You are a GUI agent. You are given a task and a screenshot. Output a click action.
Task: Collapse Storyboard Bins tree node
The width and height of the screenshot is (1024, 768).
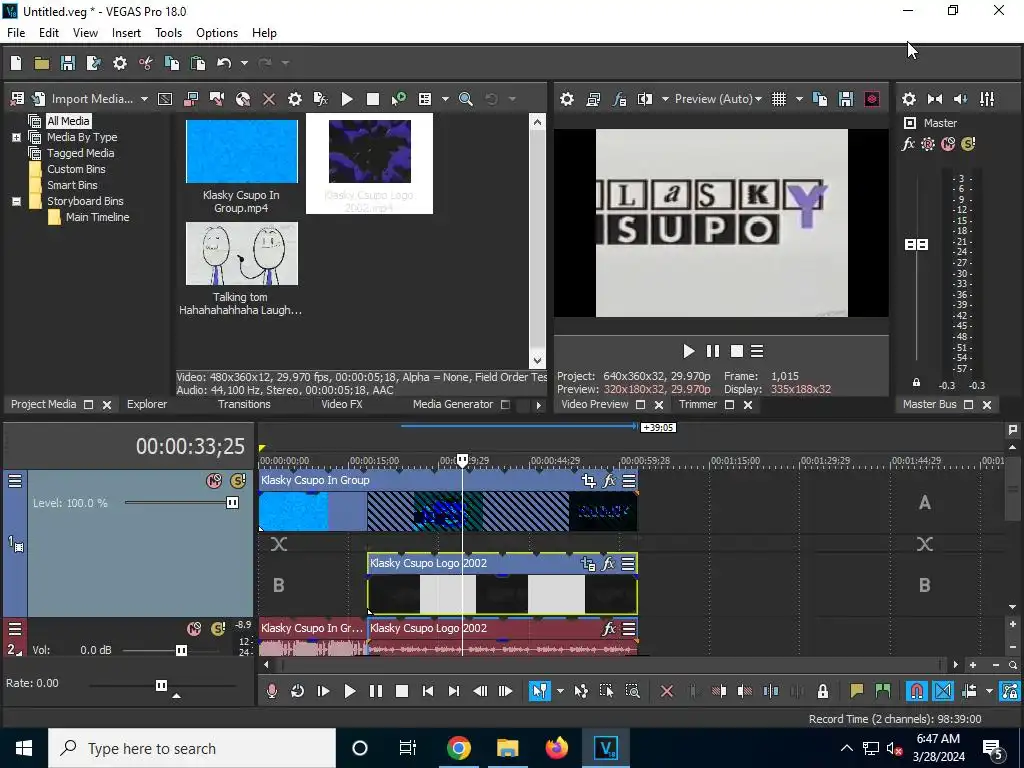[16, 201]
